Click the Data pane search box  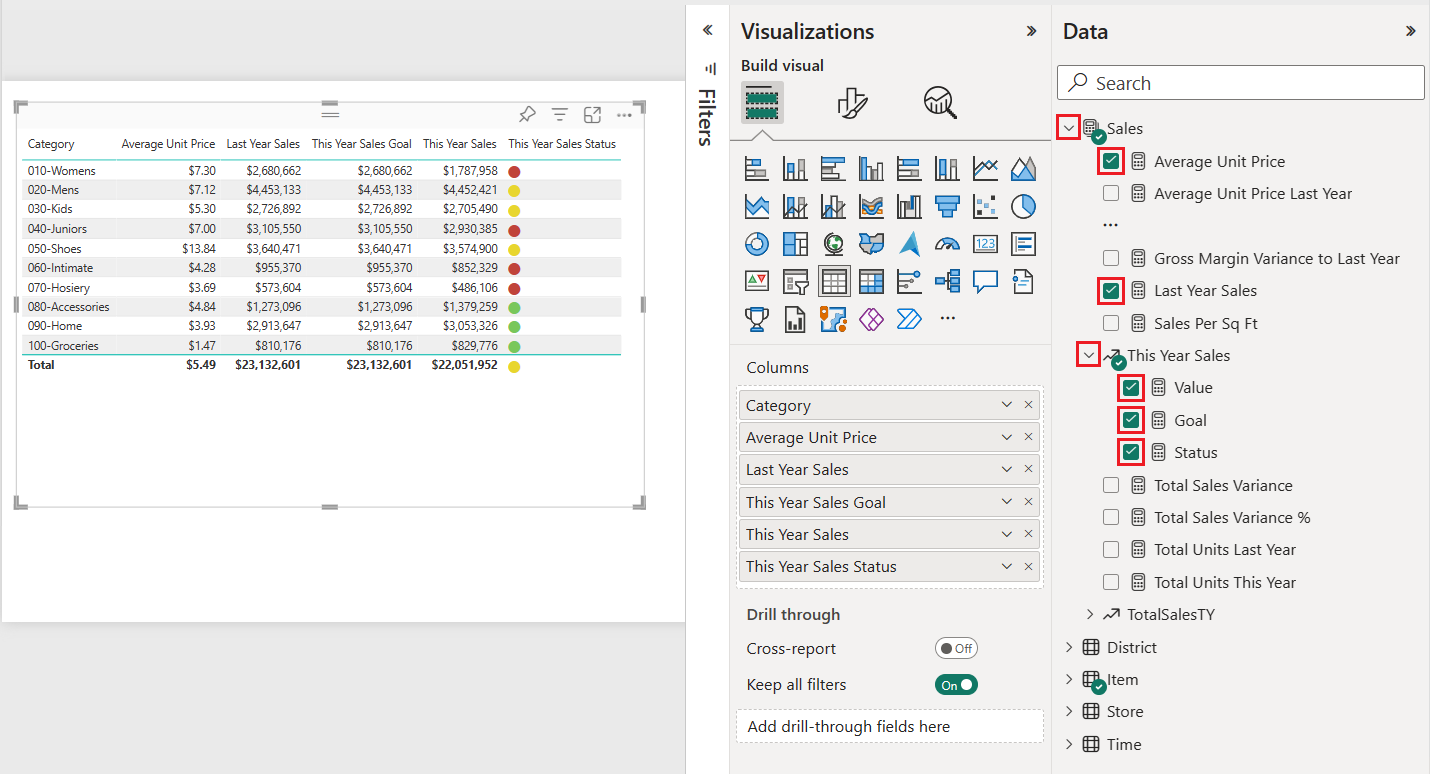[x=1240, y=82]
